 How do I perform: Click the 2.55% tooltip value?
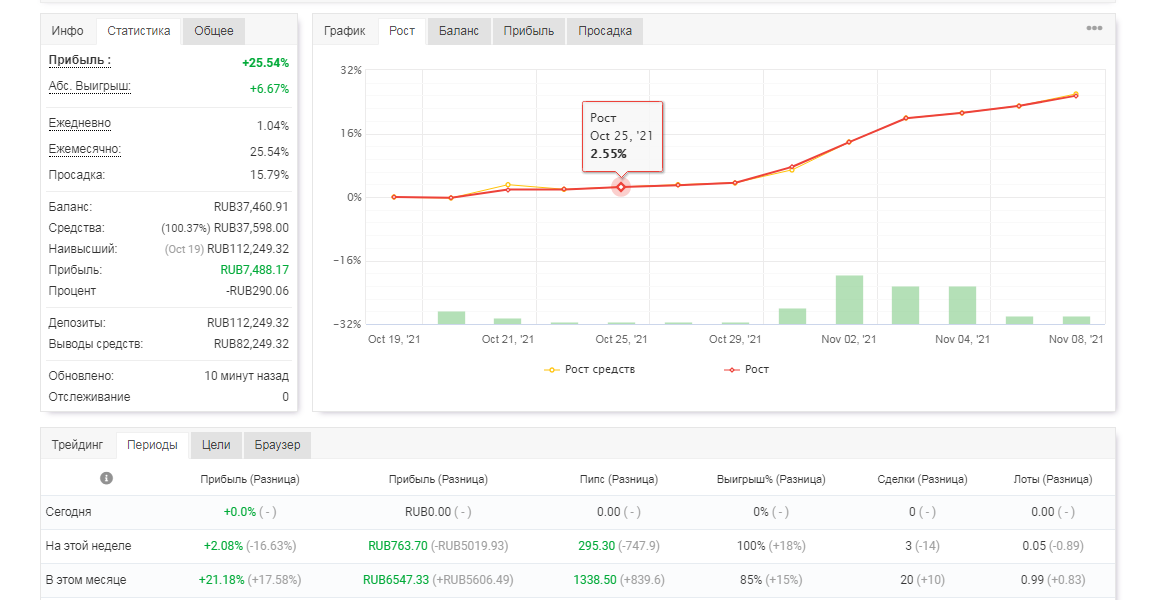[x=608, y=154]
